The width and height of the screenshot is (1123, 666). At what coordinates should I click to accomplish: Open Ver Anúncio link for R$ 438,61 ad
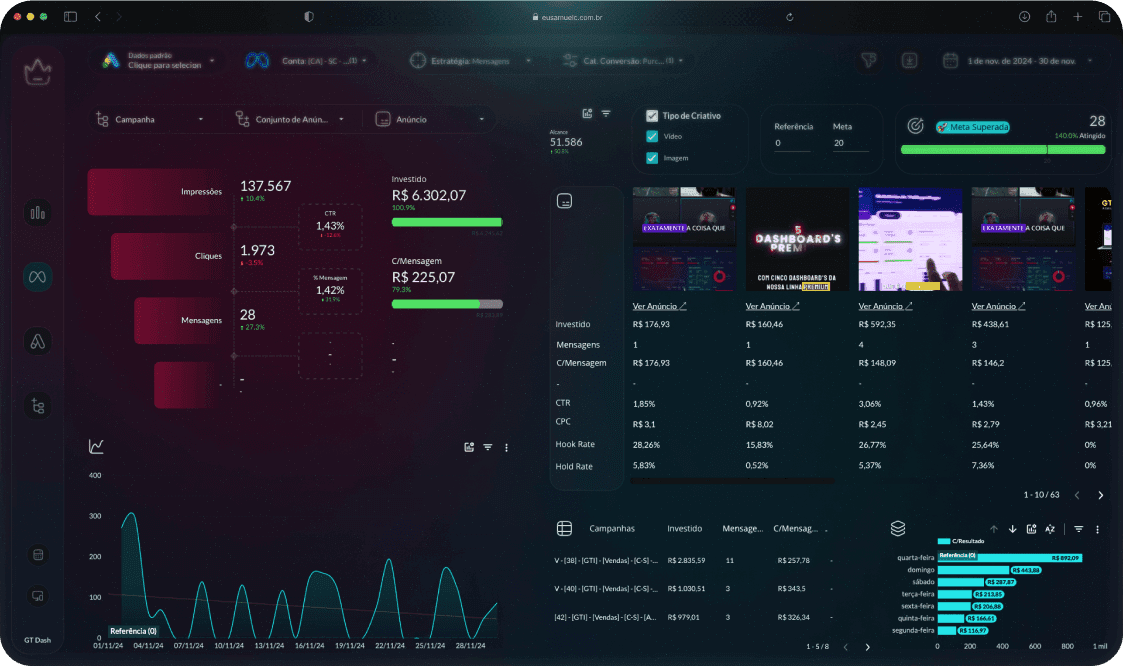click(x=998, y=306)
